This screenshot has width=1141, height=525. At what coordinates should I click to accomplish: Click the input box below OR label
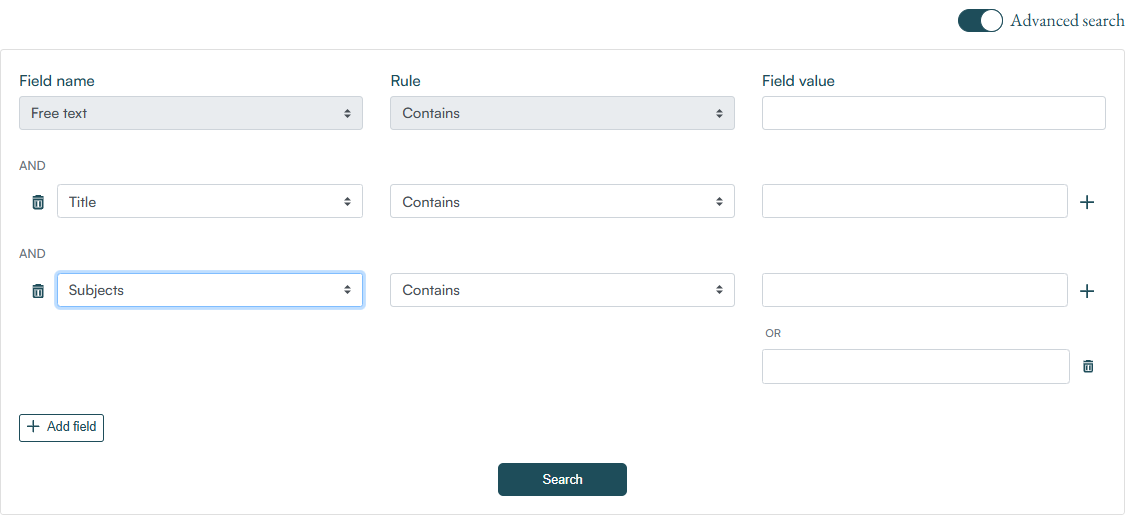pos(914,366)
